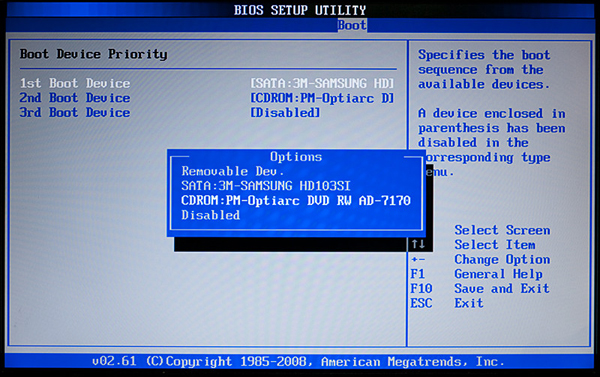Click the BIOS SETUP UTILITY title

click(300, 10)
